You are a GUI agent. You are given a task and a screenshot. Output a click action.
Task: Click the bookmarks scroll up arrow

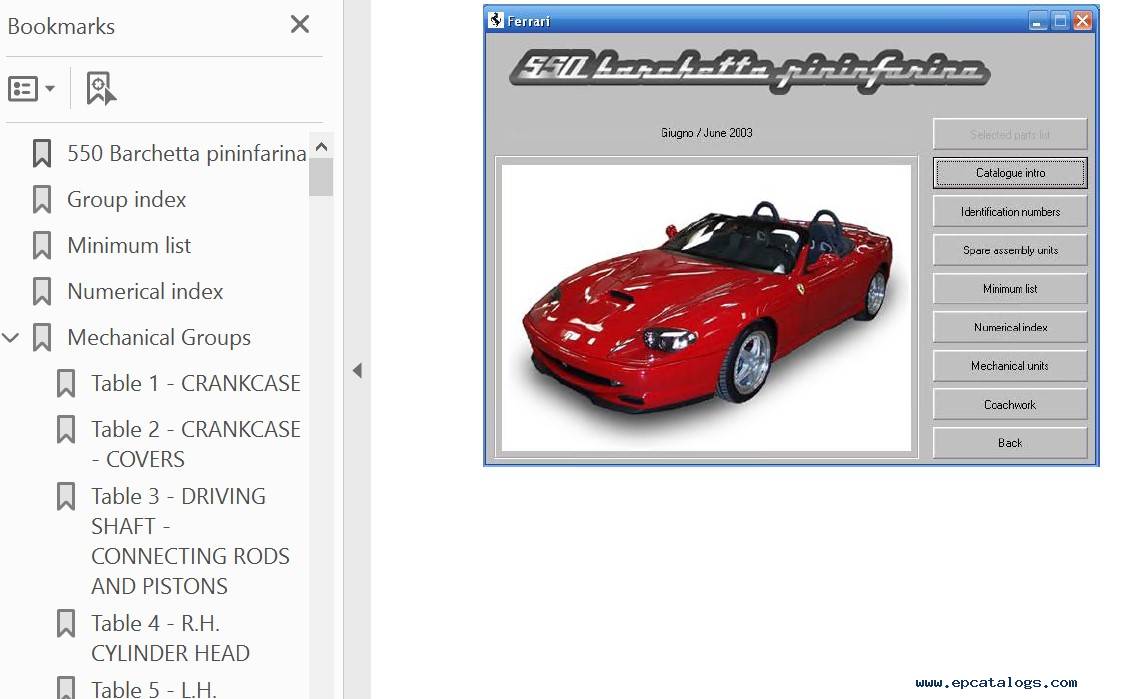[322, 147]
